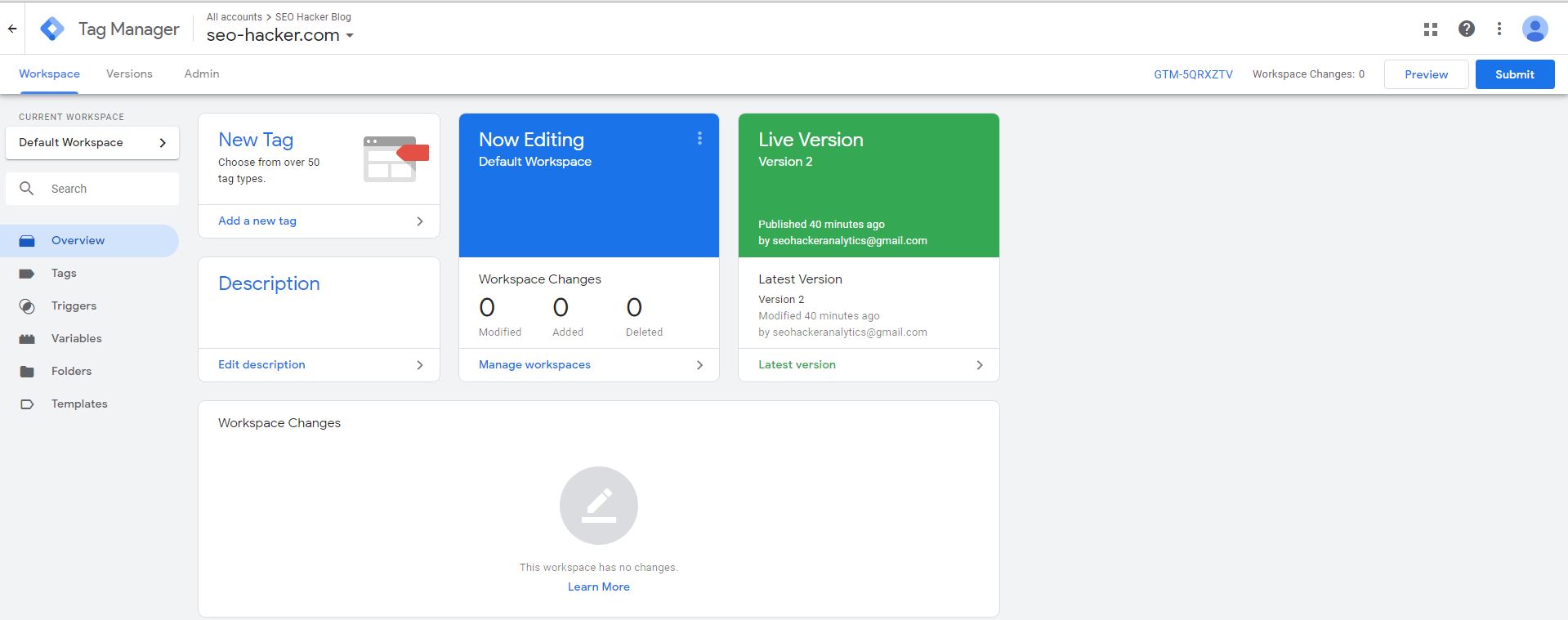Open the three-dot menu in top bar

click(1499, 29)
